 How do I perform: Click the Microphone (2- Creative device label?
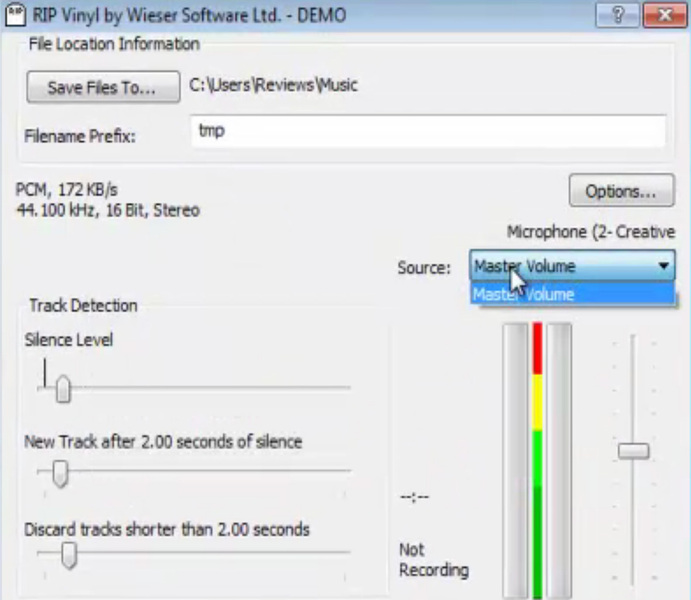point(591,232)
